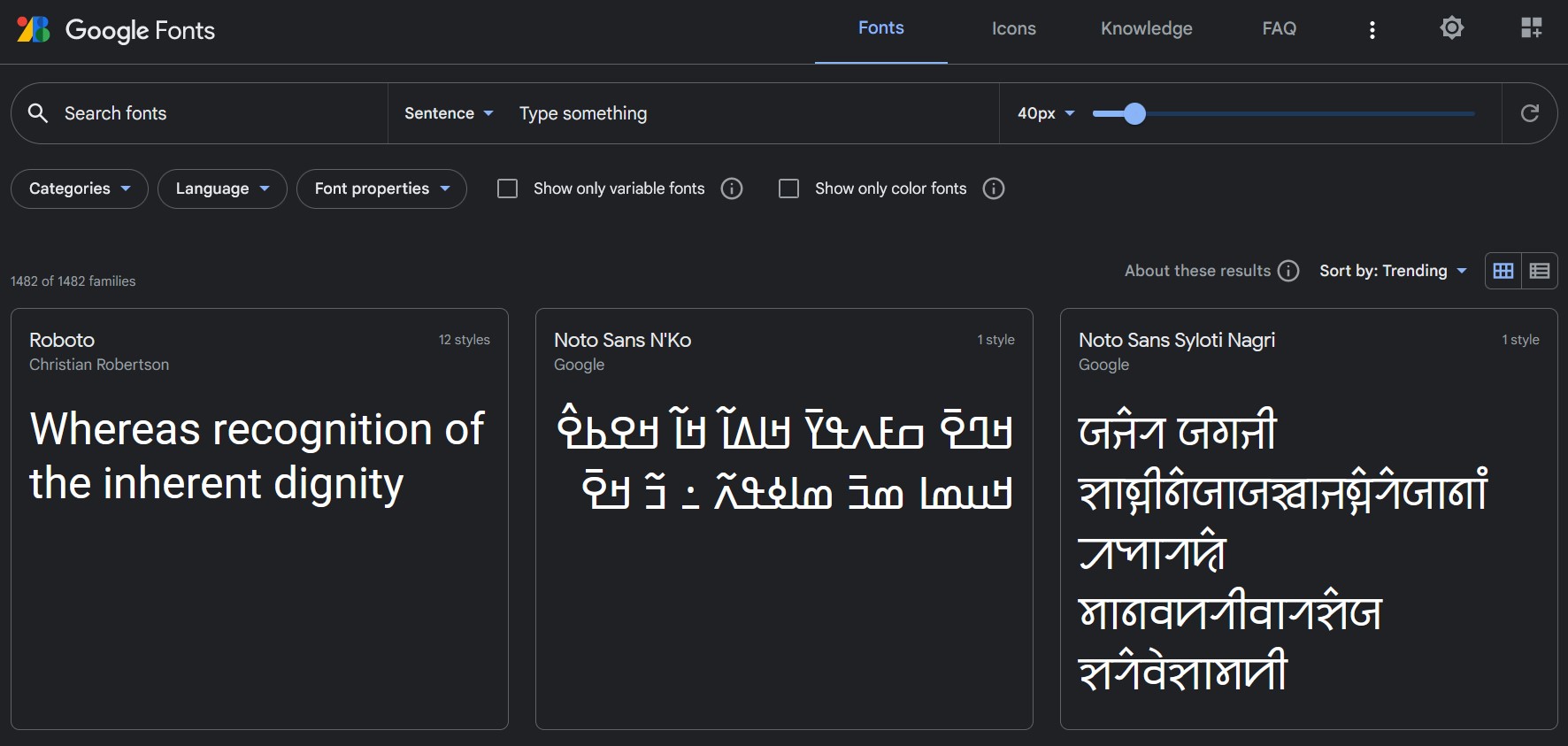
Task: Click the Google Fonts logo
Action: coord(116,30)
